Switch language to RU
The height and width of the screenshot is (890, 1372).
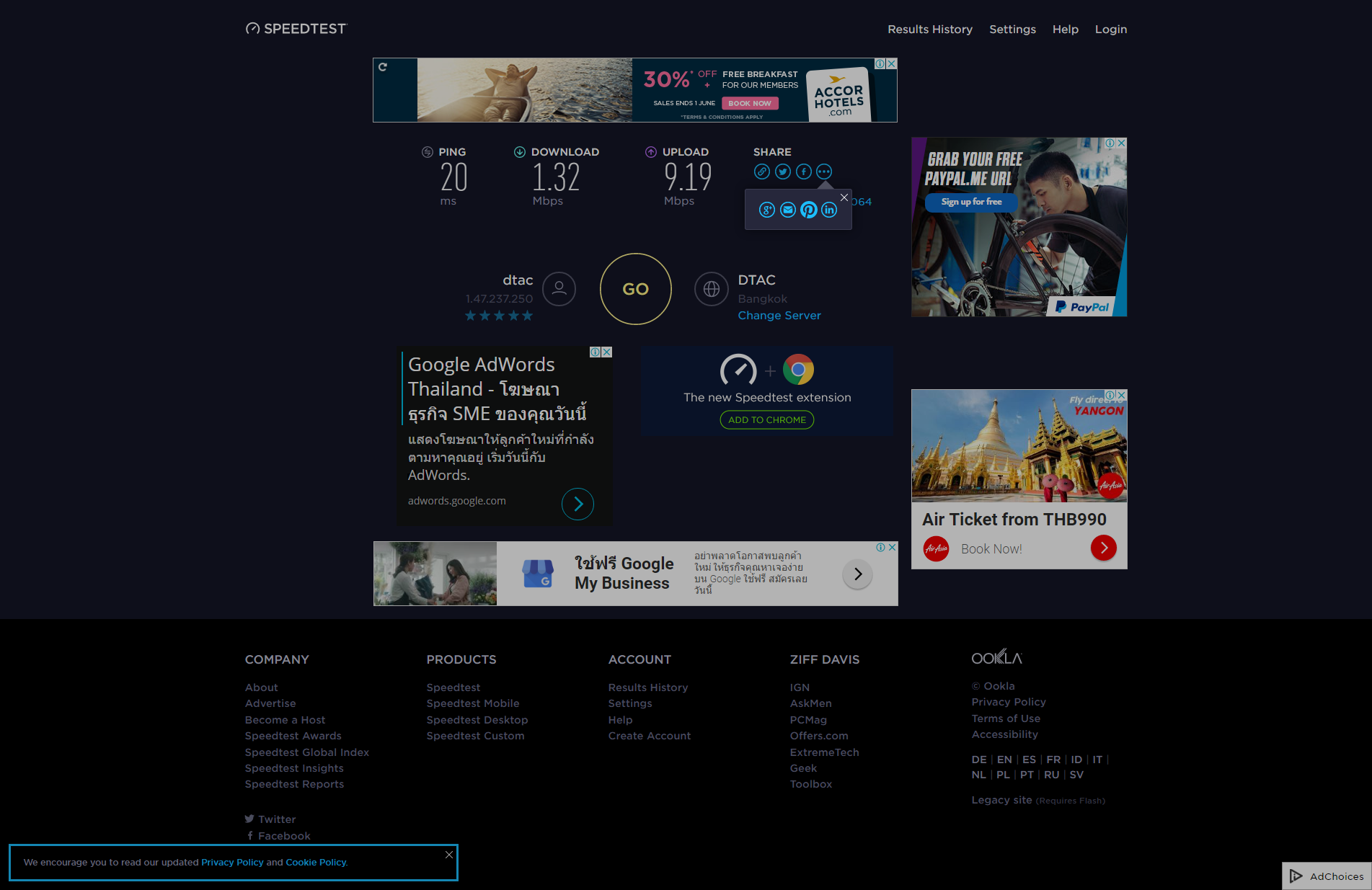pyautogui.click(x=1052, y=775)
